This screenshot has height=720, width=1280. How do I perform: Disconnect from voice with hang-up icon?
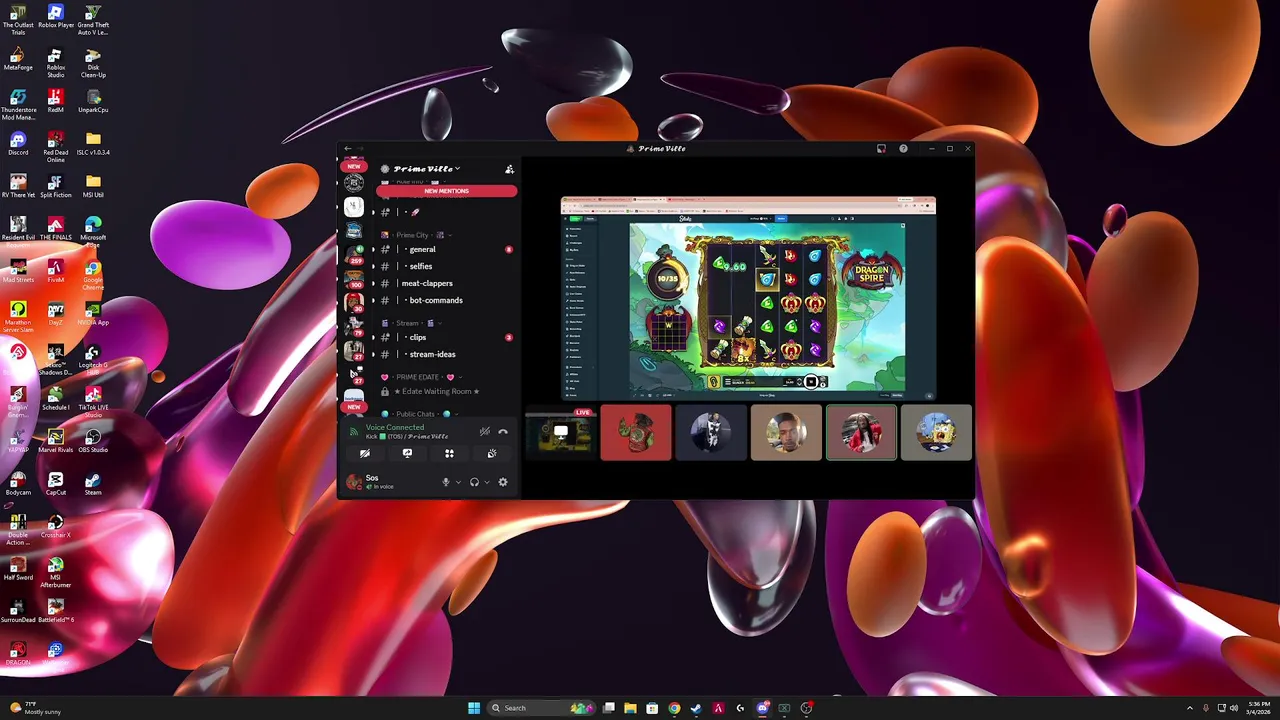click(503, 431)
